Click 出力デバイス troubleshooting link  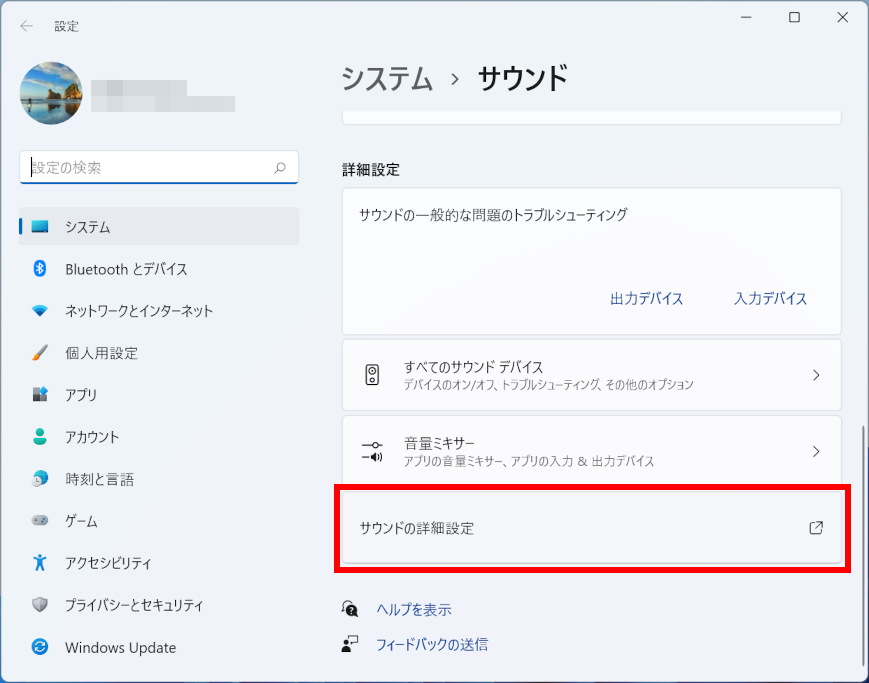tap(646, 298)
